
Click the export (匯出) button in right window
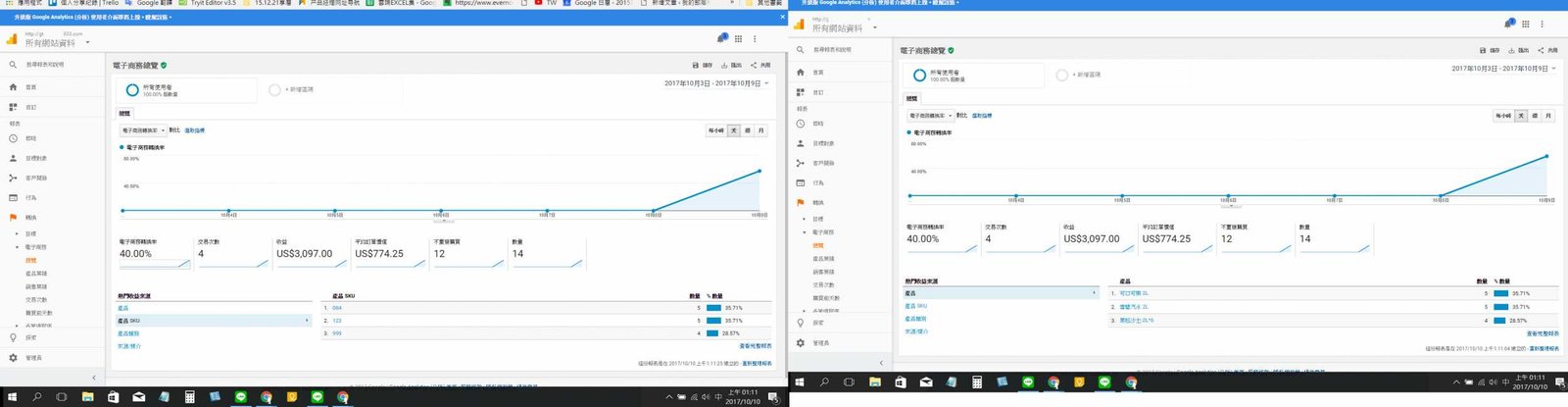pos(1520,50)
